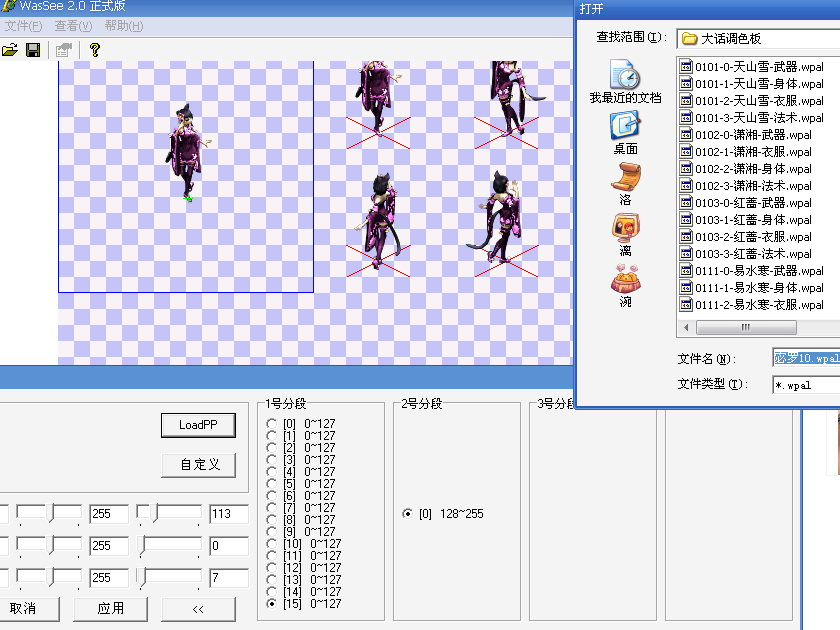Go to 桌面 shortcut in the open dialog

tap(625, 133)
